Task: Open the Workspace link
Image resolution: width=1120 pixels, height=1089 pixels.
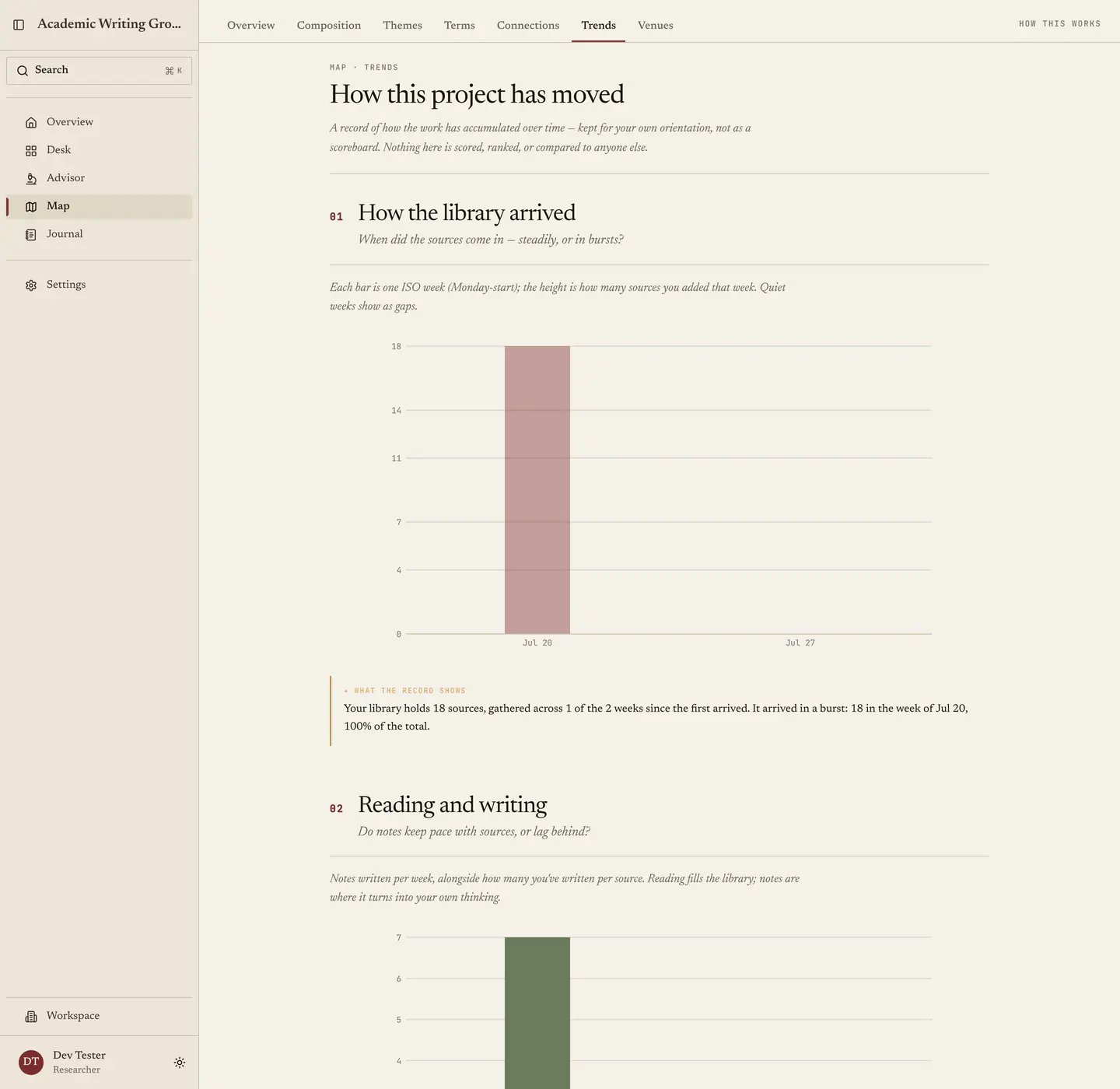Action: coord(99,1016)
